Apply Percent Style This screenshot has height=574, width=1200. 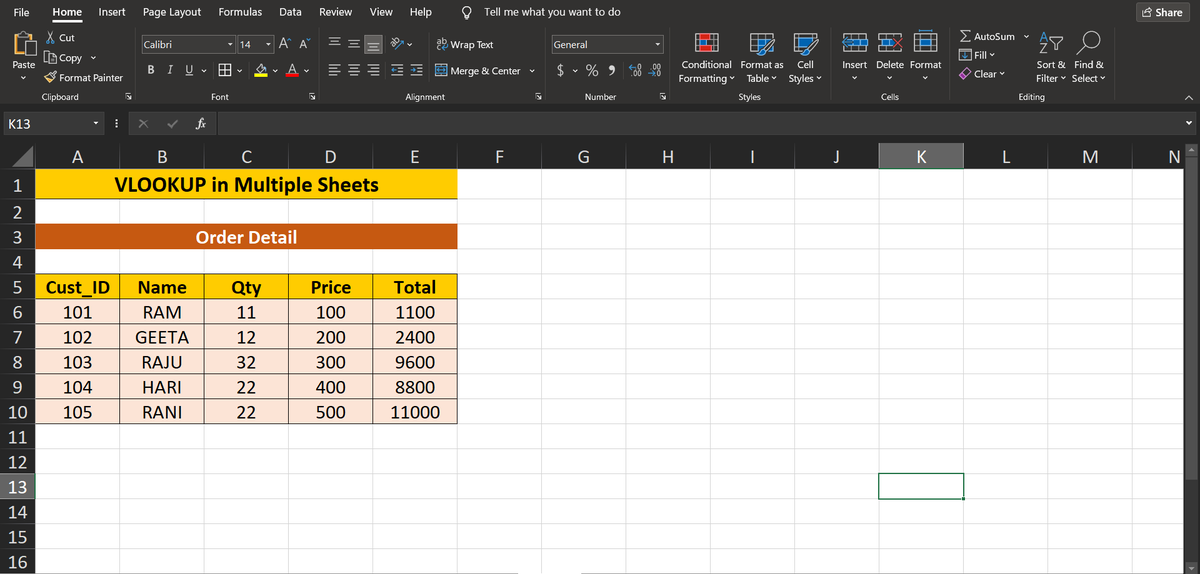tap(592, 71)
